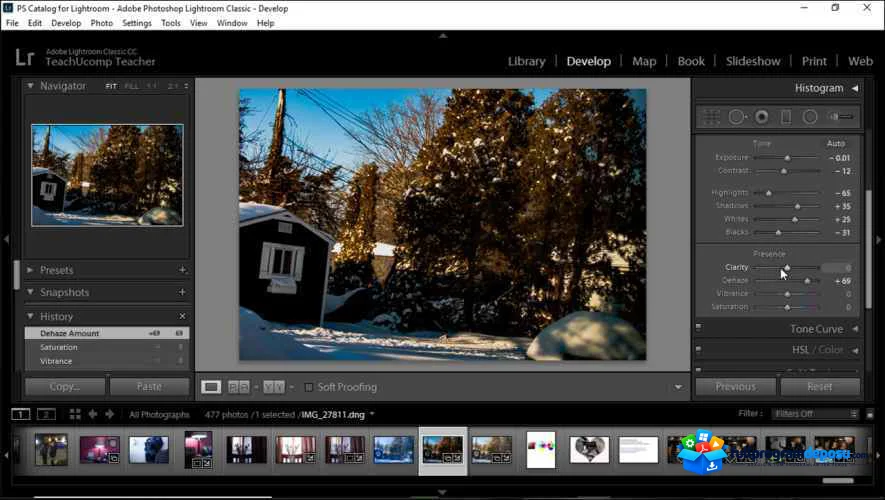
Task: Switch to Before and After view
Action: pos(274,387)
